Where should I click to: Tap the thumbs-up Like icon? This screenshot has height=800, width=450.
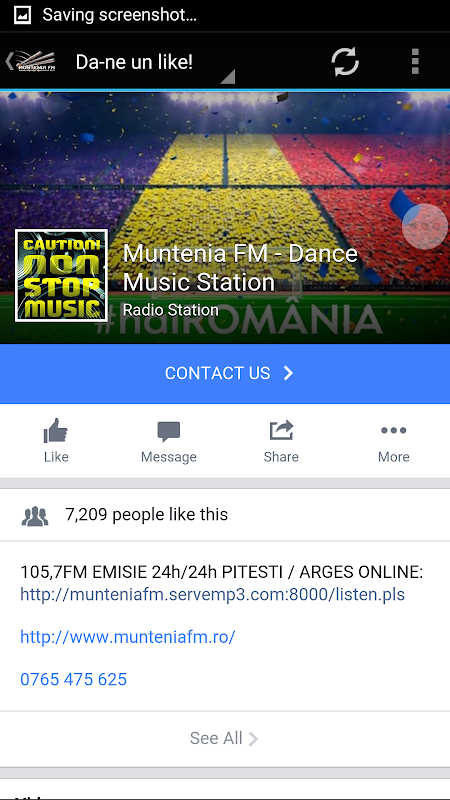[56, 431]
